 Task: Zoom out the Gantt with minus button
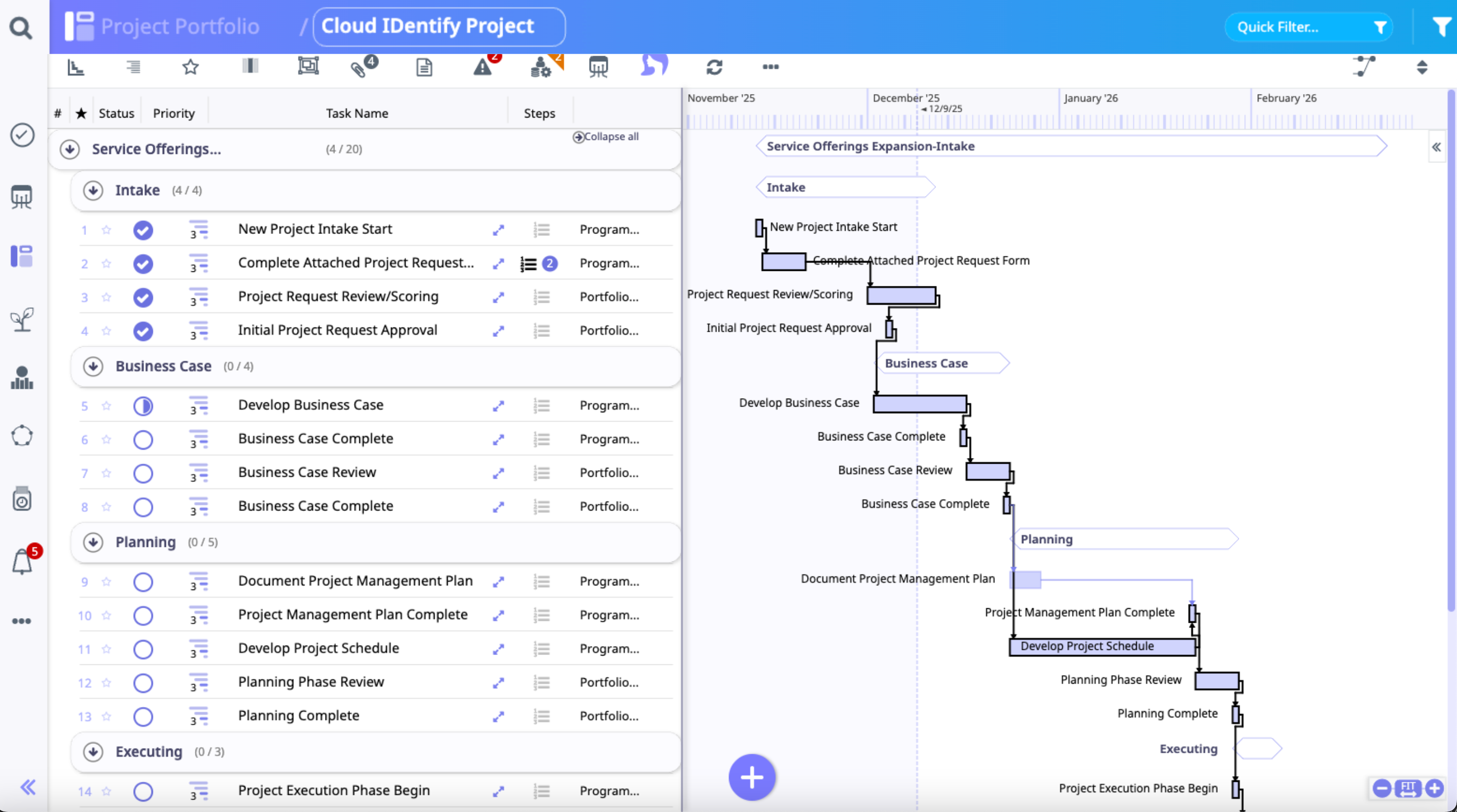pyautogui.click(x=1381, y=788)
